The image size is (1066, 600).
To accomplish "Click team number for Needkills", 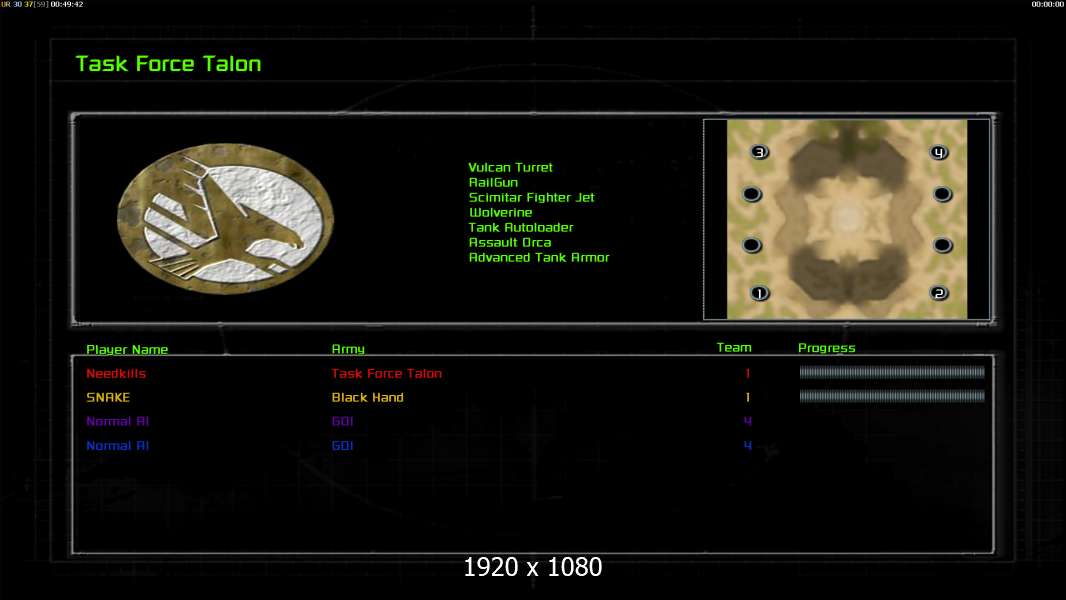I will (748, 373).
